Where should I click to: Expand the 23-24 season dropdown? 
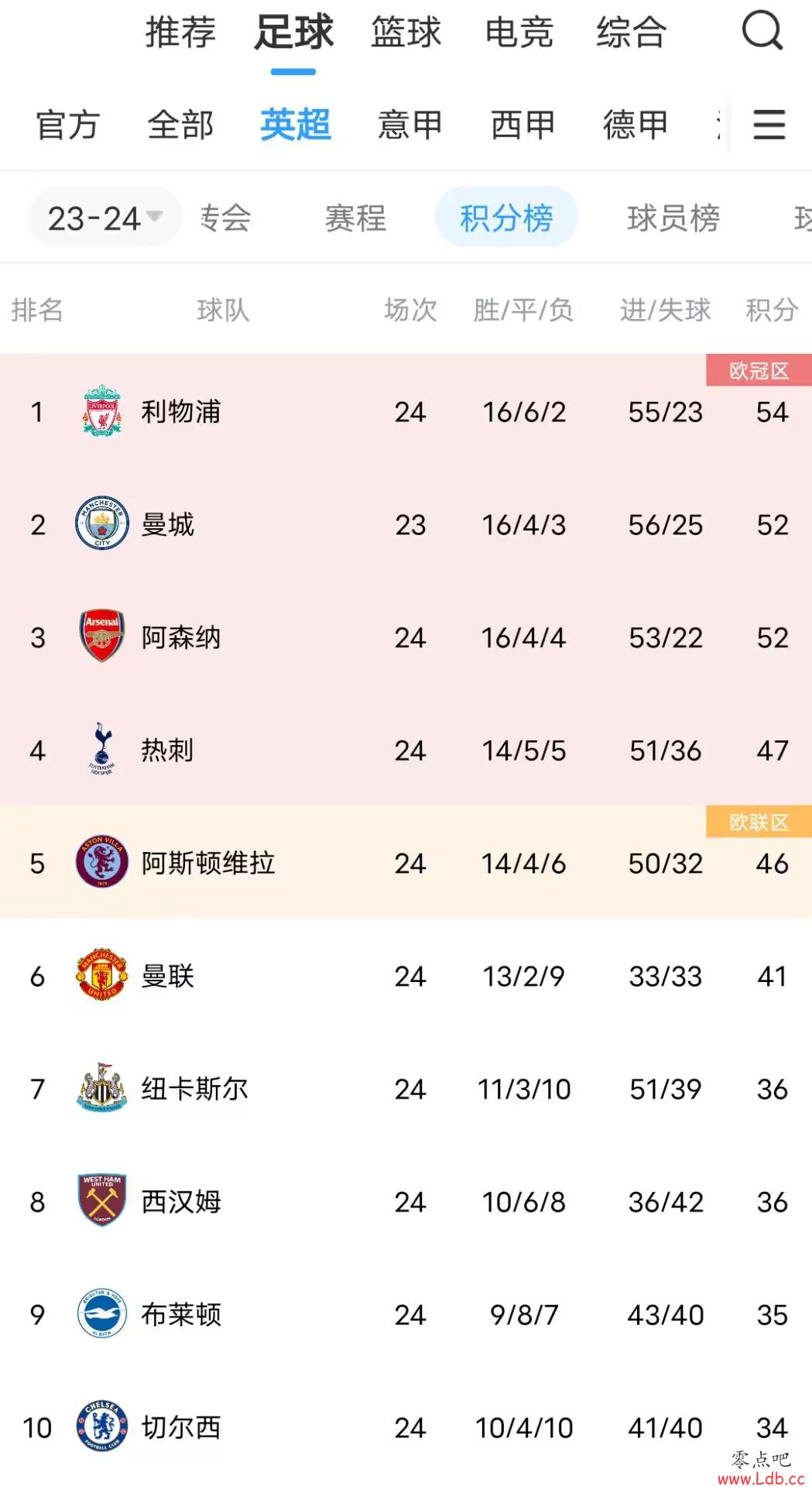104,218
